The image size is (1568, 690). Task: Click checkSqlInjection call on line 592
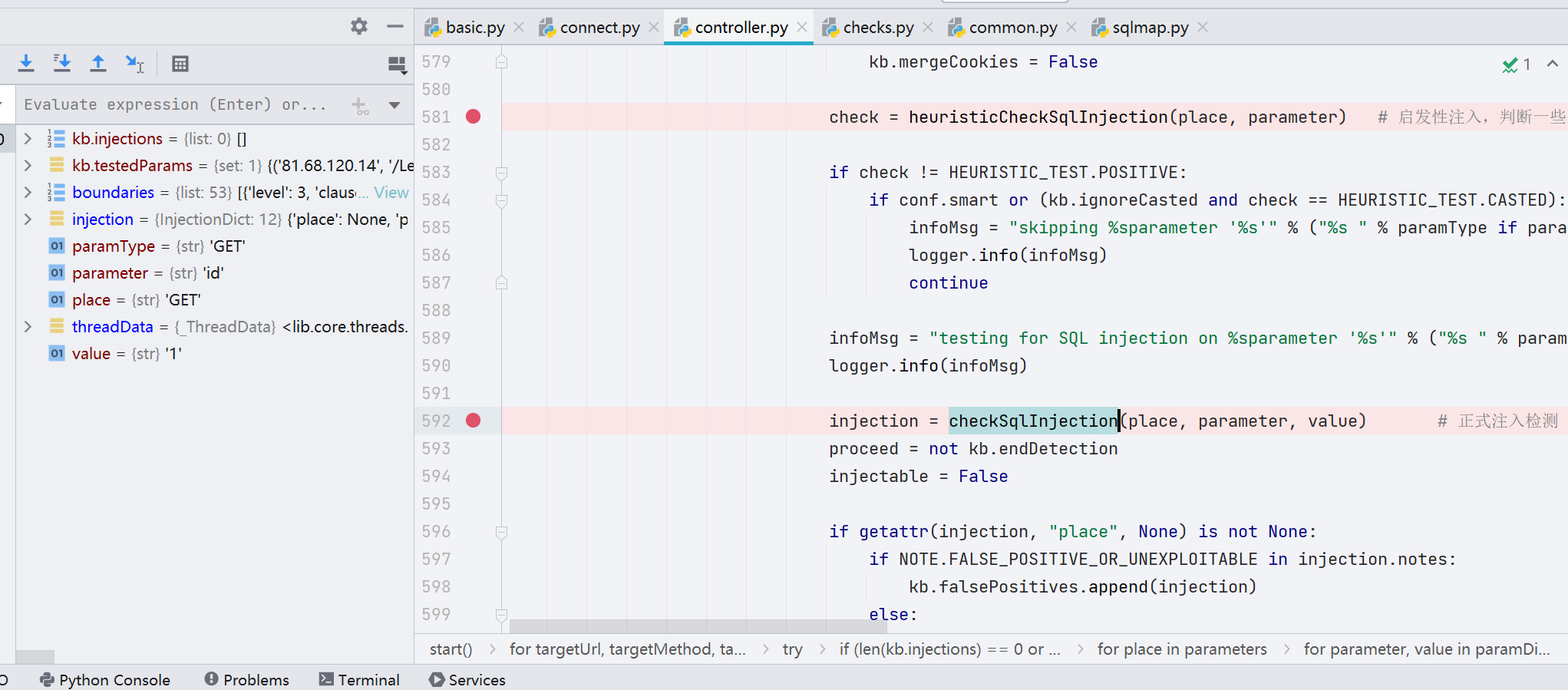(x=1033, y=421)
